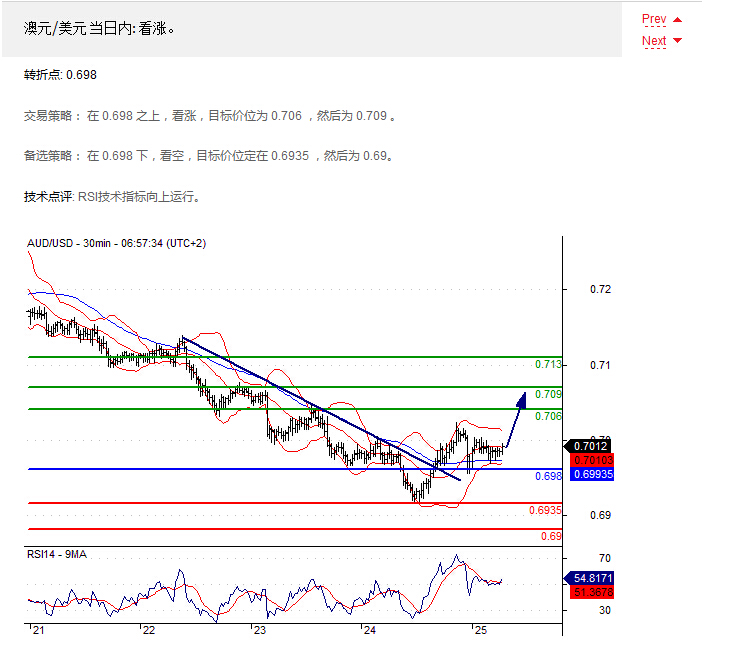
Task: Click the 交易策略 text line
Action: (210, 116)
